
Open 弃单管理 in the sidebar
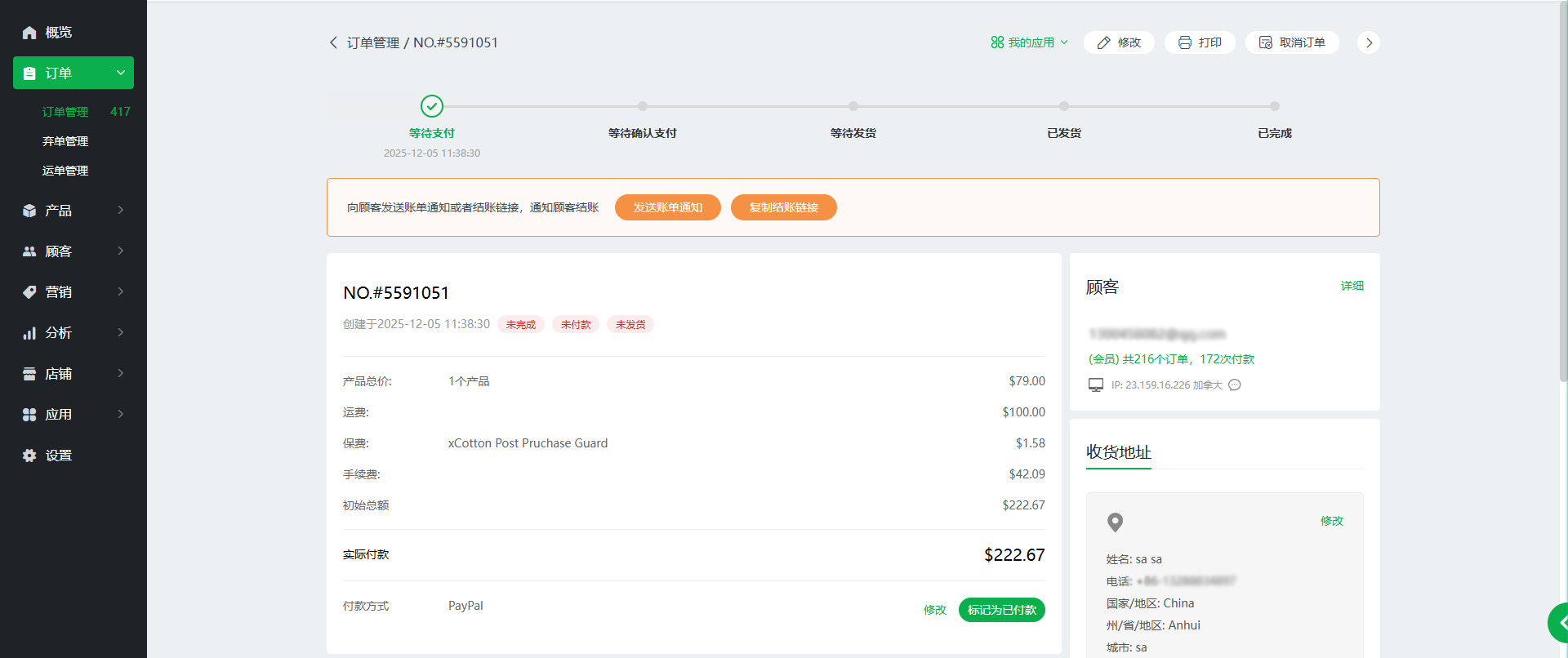pyautogui.click(x=65, y=141)
